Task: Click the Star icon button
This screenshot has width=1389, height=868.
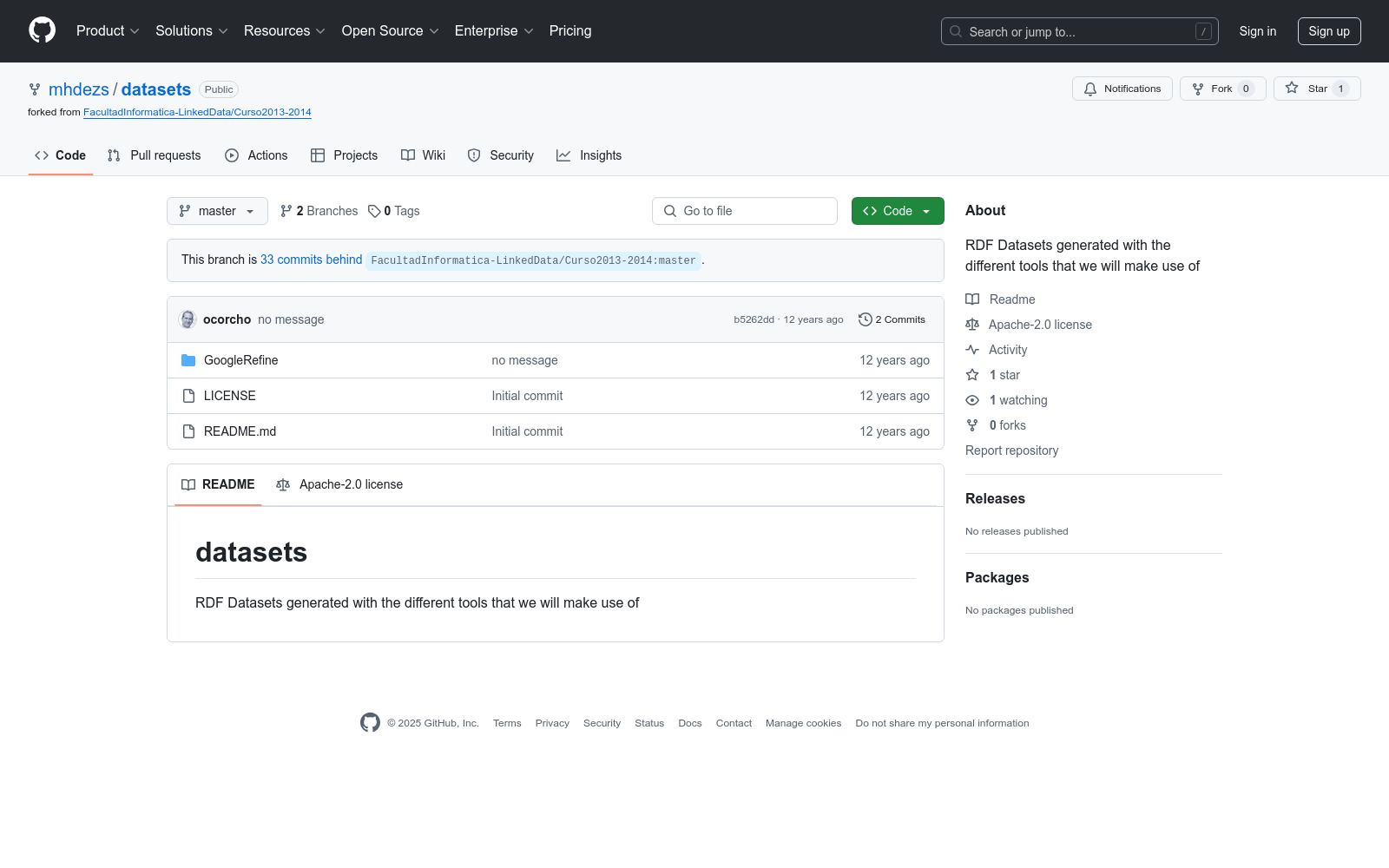Action: coord(1292,89)
